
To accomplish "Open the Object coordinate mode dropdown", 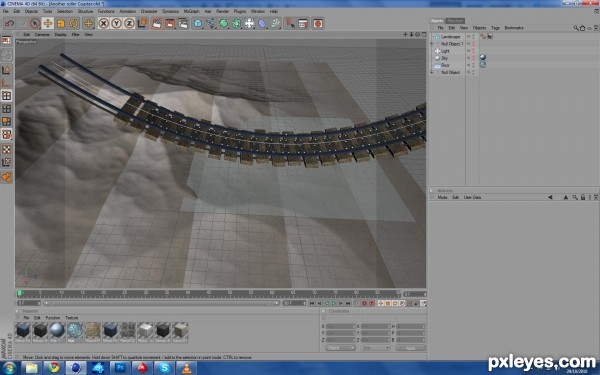I will tap(340, 348).
